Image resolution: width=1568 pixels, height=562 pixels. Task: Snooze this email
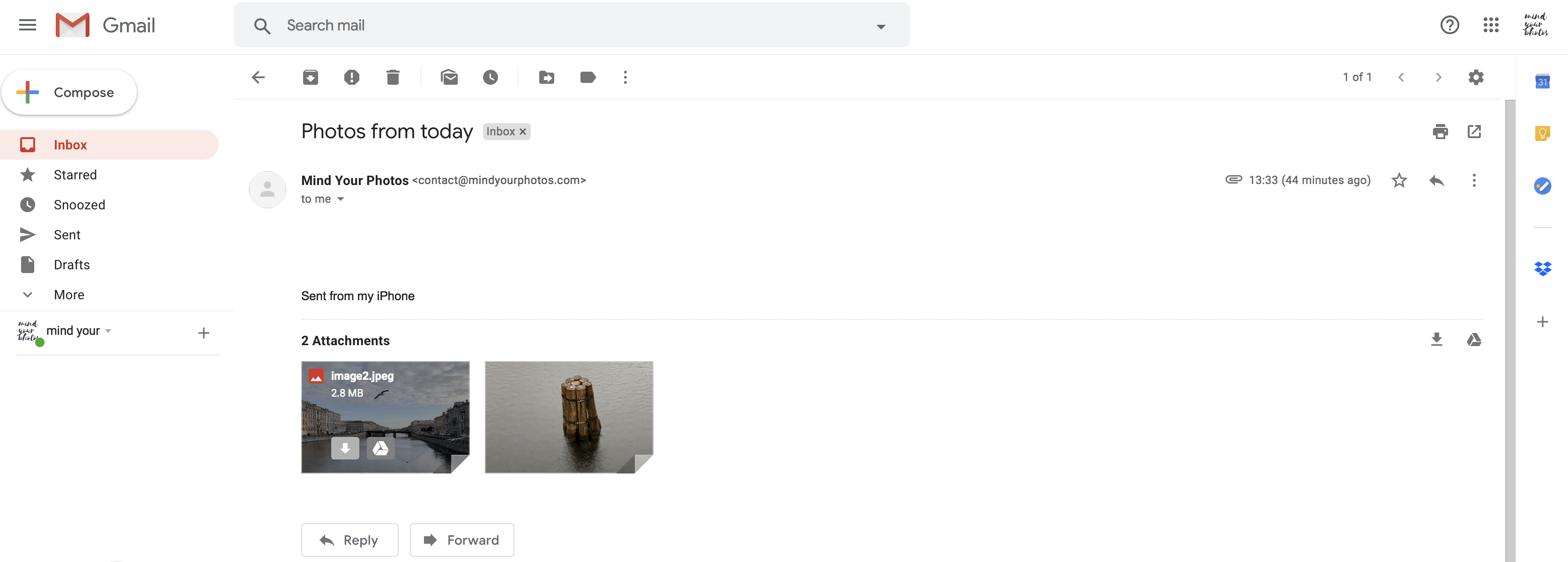tap(490, 77)
